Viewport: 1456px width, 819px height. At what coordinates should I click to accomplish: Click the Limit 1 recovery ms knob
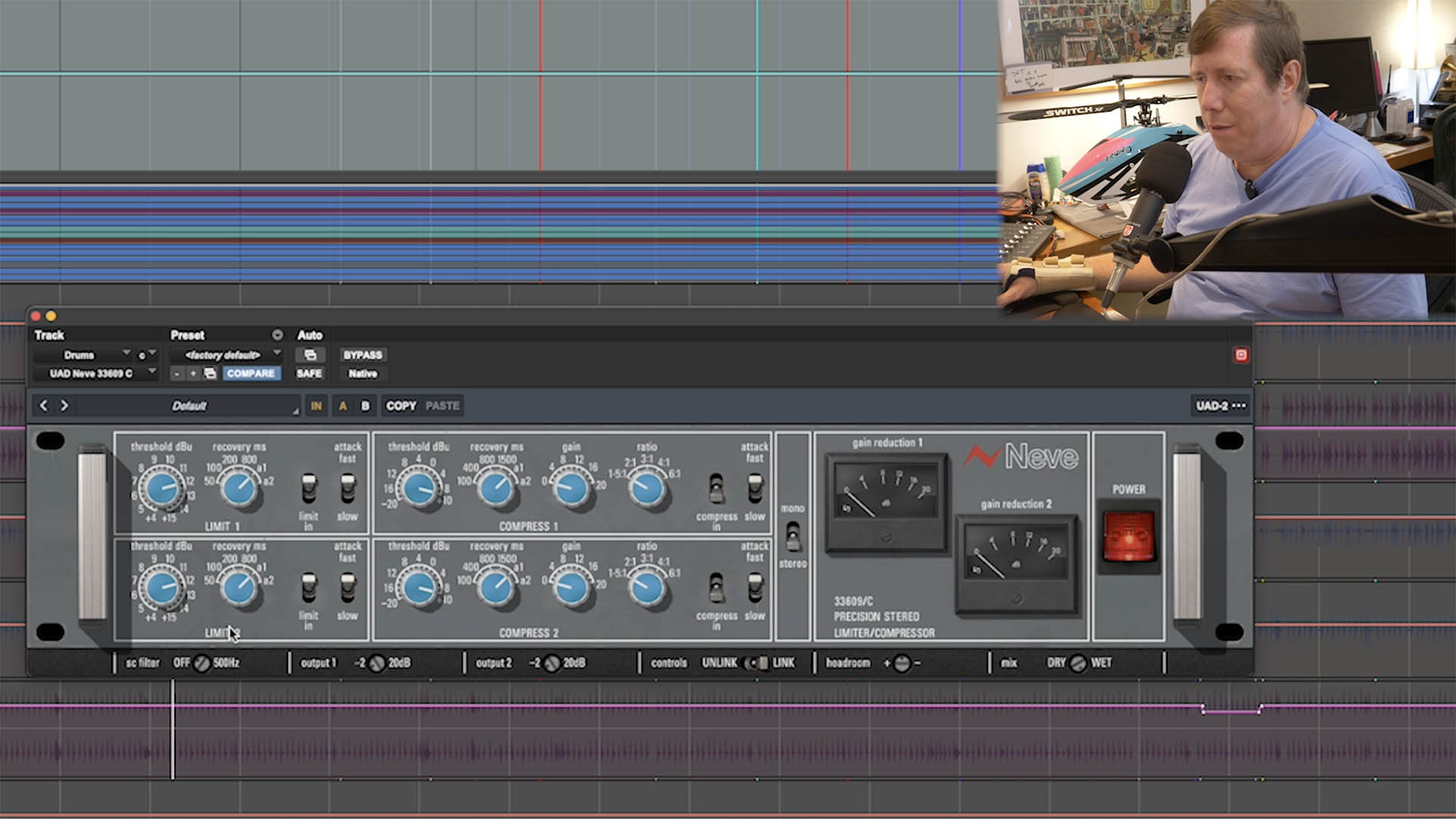[240, 489]
